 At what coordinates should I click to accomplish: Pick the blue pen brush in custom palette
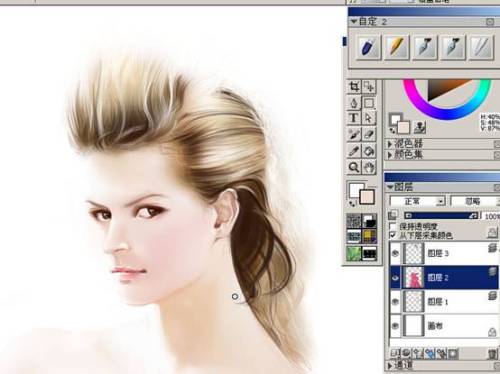pos(368,47)
